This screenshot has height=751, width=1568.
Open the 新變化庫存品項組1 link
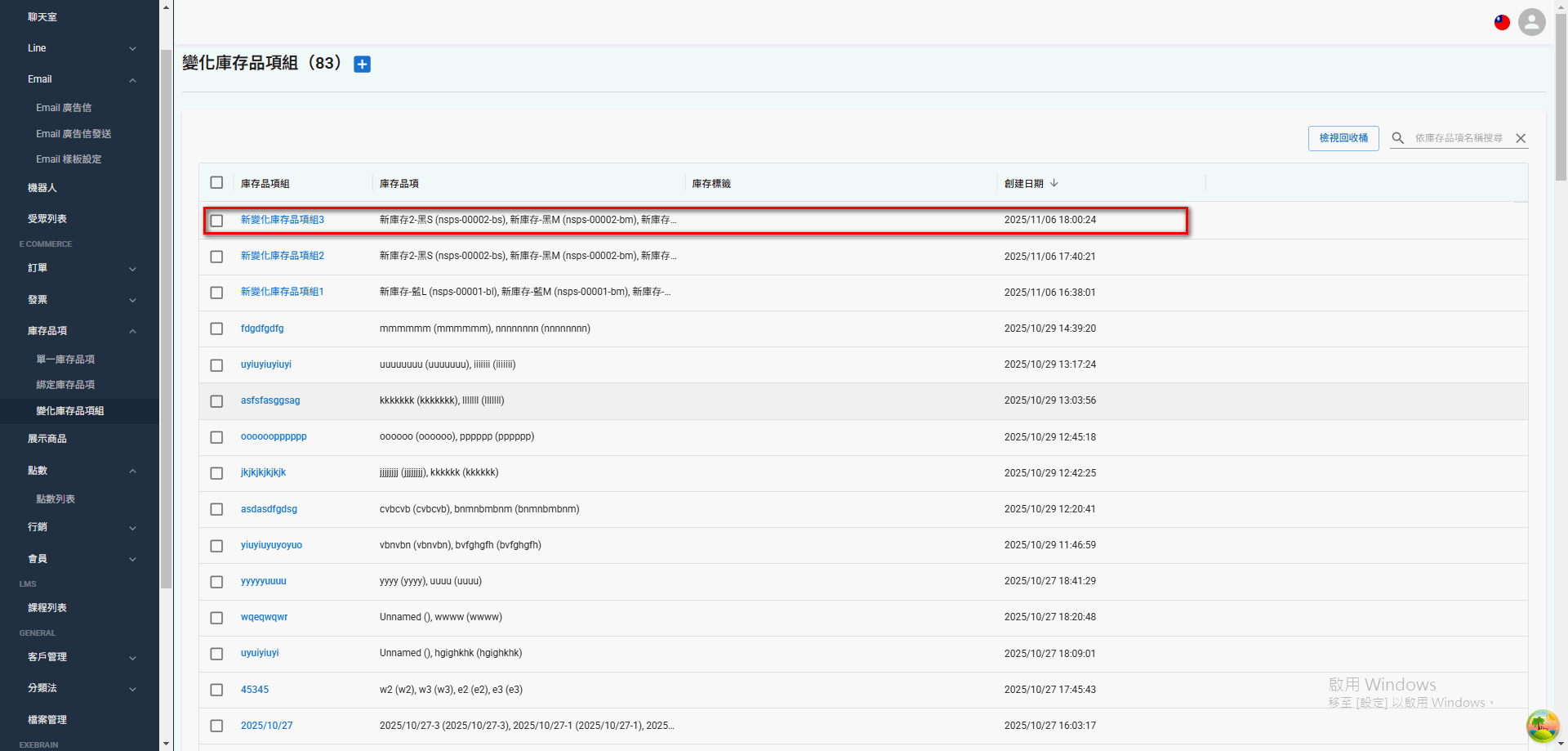coord(283,292)
